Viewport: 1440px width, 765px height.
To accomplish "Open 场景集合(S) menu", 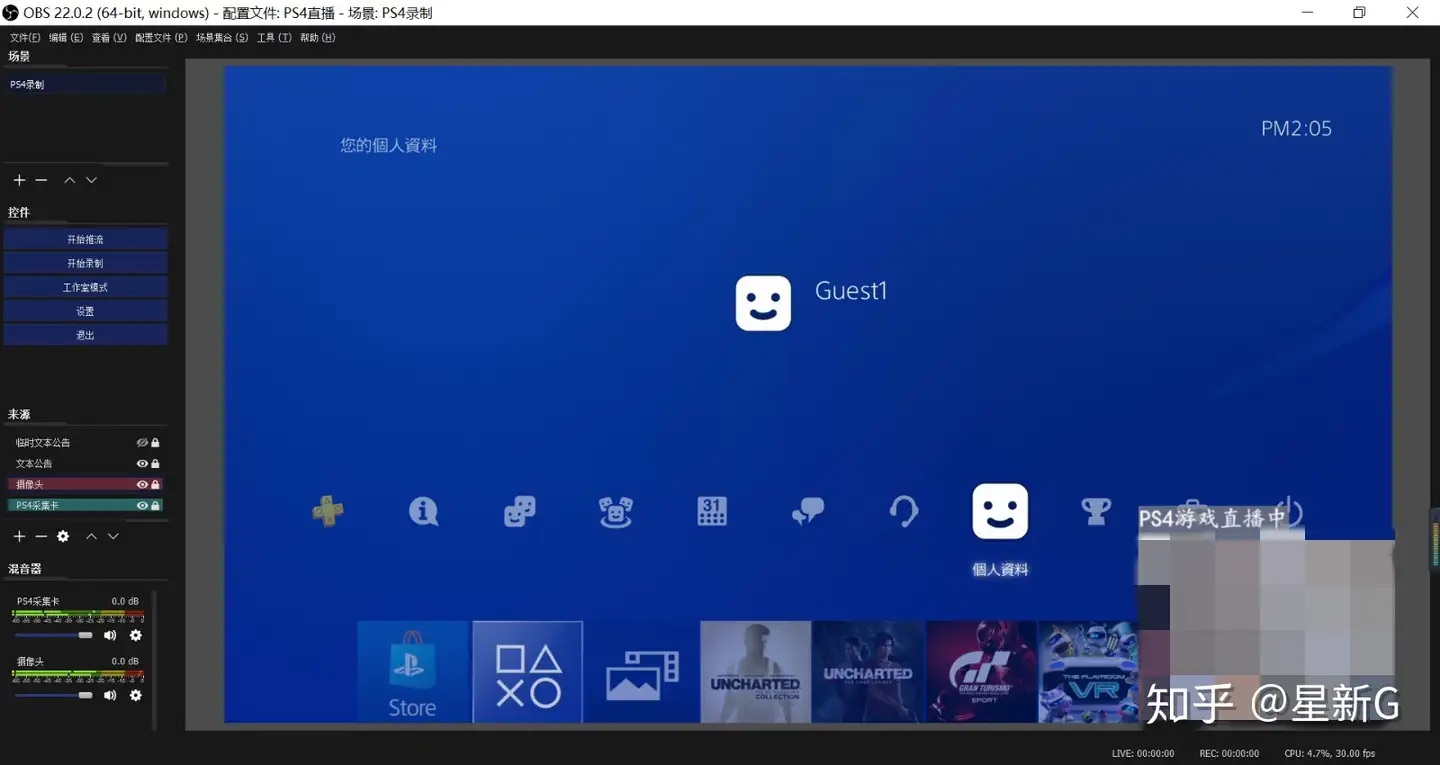I will (222, 37).
